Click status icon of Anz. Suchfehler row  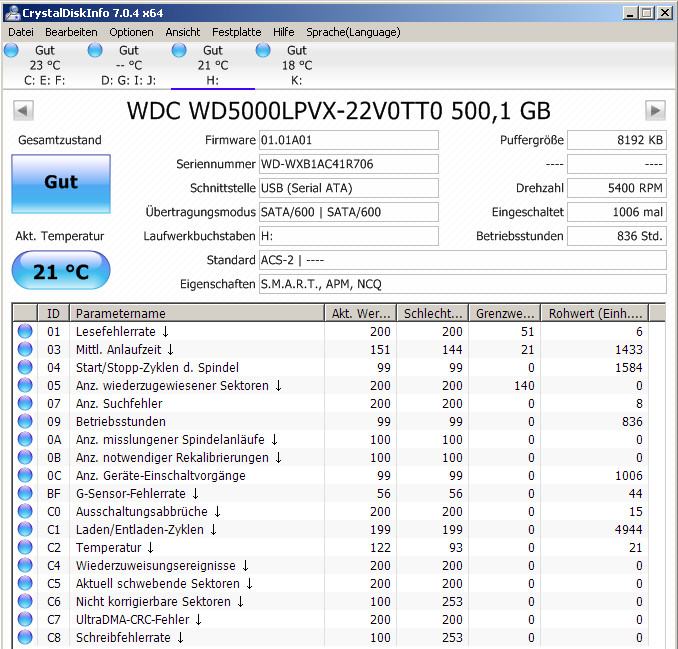[25, 403]
